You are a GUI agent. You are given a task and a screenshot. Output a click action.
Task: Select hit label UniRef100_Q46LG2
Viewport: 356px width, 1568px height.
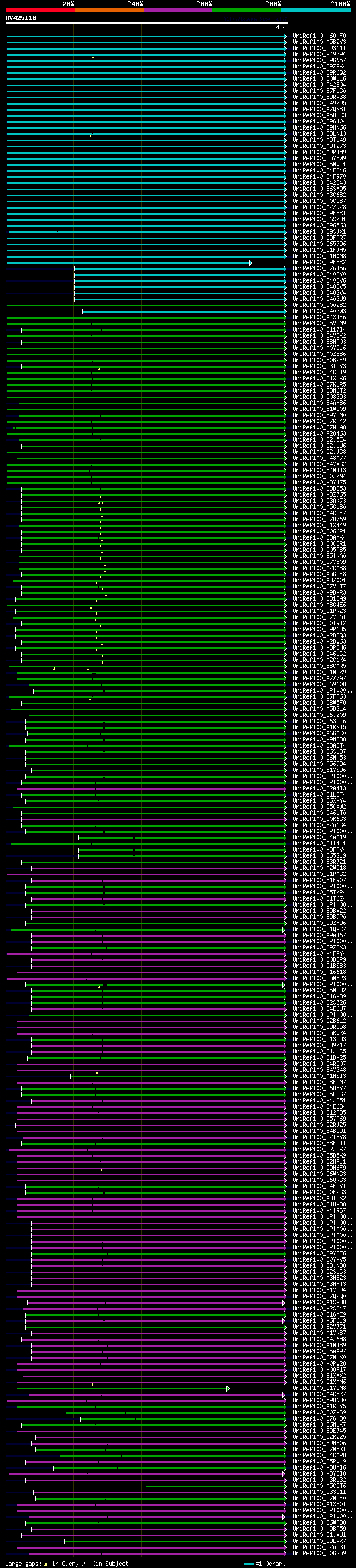[319, 654]
